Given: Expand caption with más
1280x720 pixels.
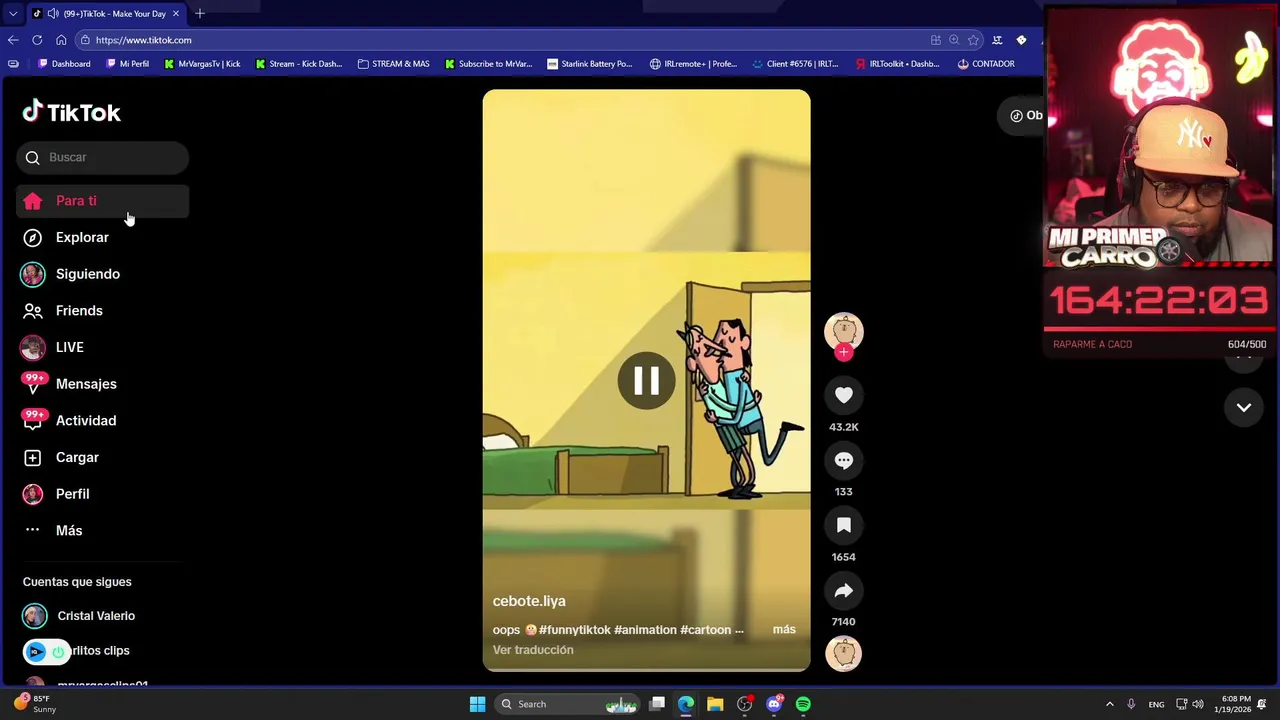Looking at the screenshot, I should point(784,629).
